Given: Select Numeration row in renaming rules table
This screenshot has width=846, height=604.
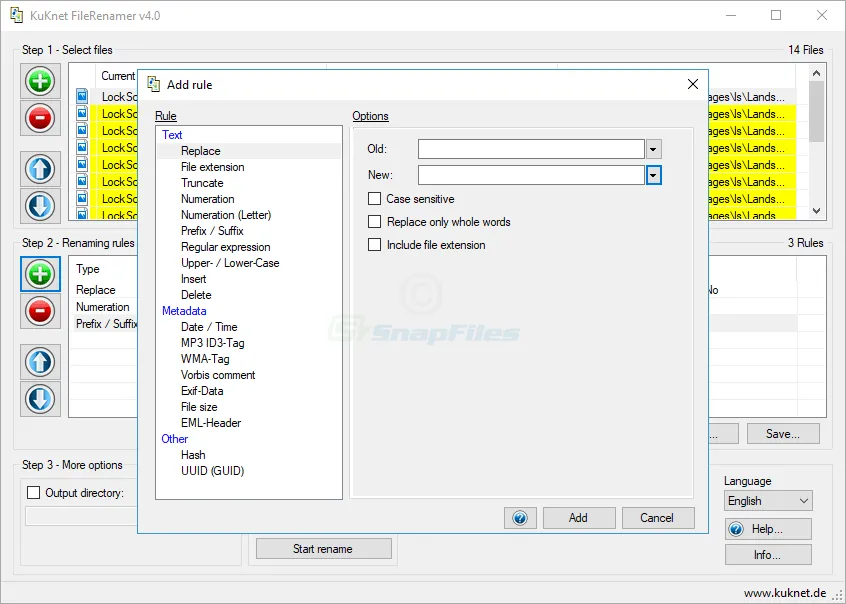Looking at the screenshot, I should (x=103, y=307).
